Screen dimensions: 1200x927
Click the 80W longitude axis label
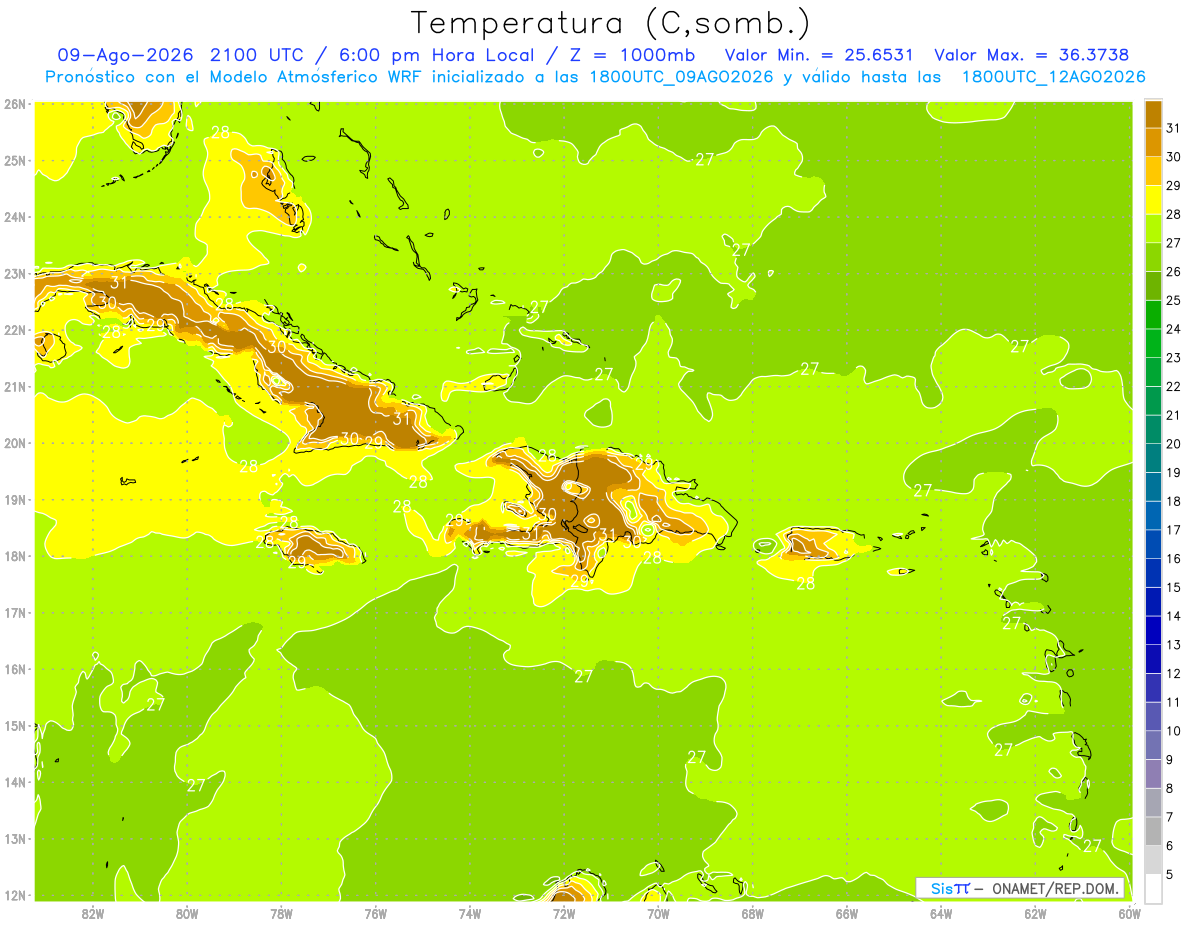(x=187, y=913)
